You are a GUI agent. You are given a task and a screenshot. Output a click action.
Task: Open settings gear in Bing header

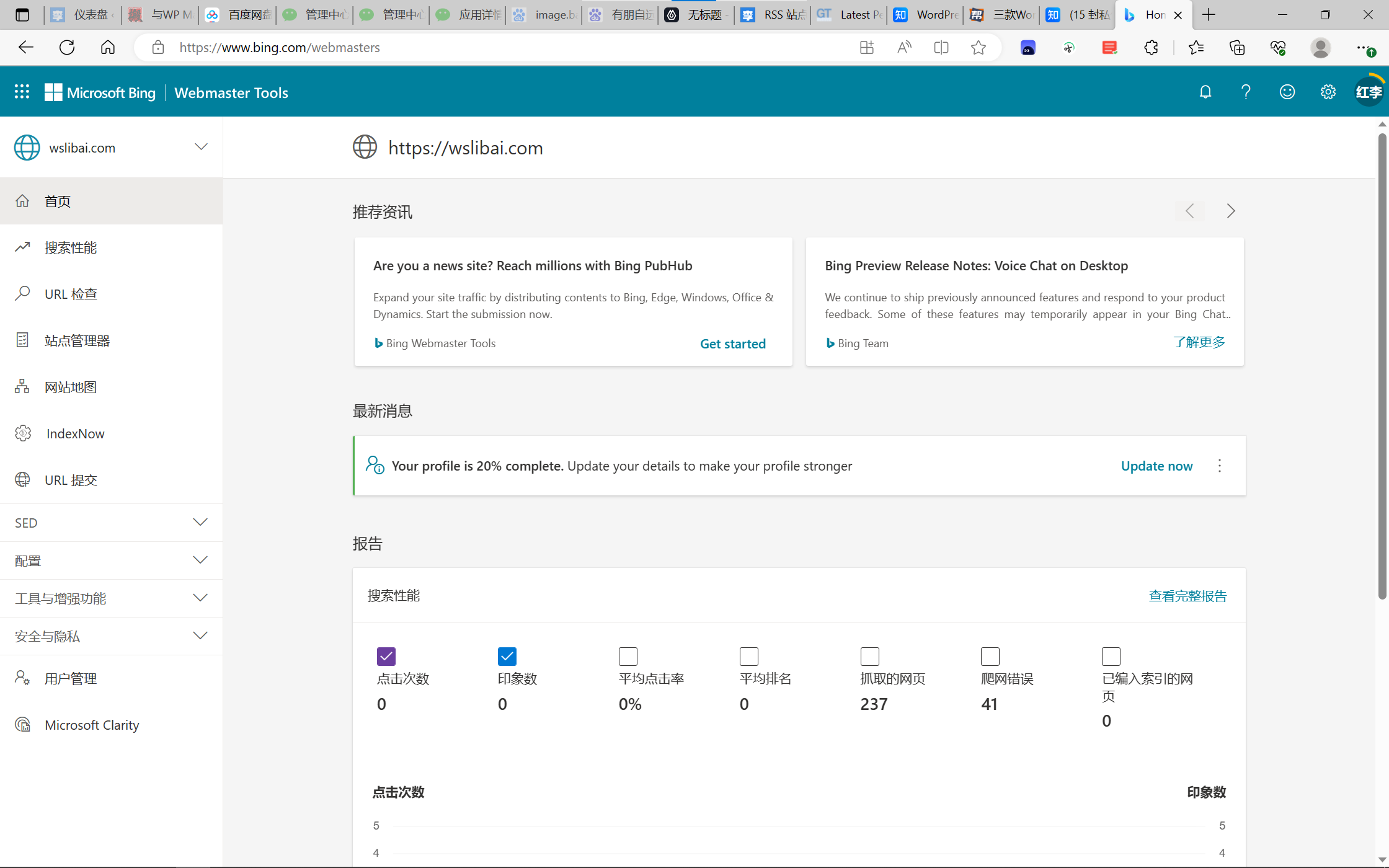pyautogui.click(x=1328, y=92)
